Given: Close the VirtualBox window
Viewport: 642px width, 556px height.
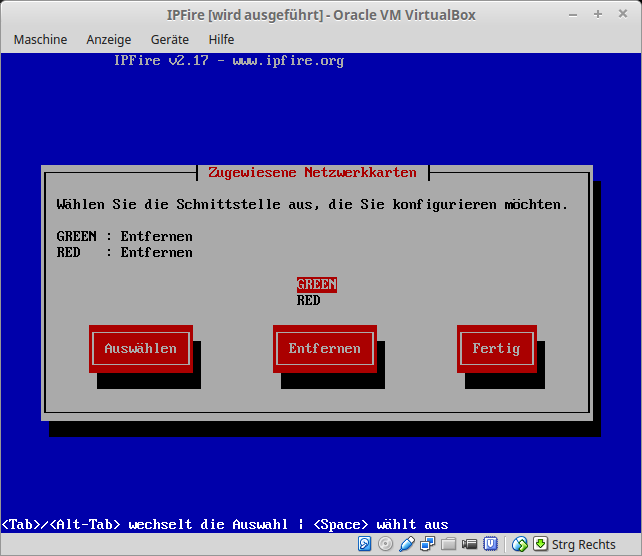Looking at the screenshot, I should pyautogui.click(x=623, y=14).
